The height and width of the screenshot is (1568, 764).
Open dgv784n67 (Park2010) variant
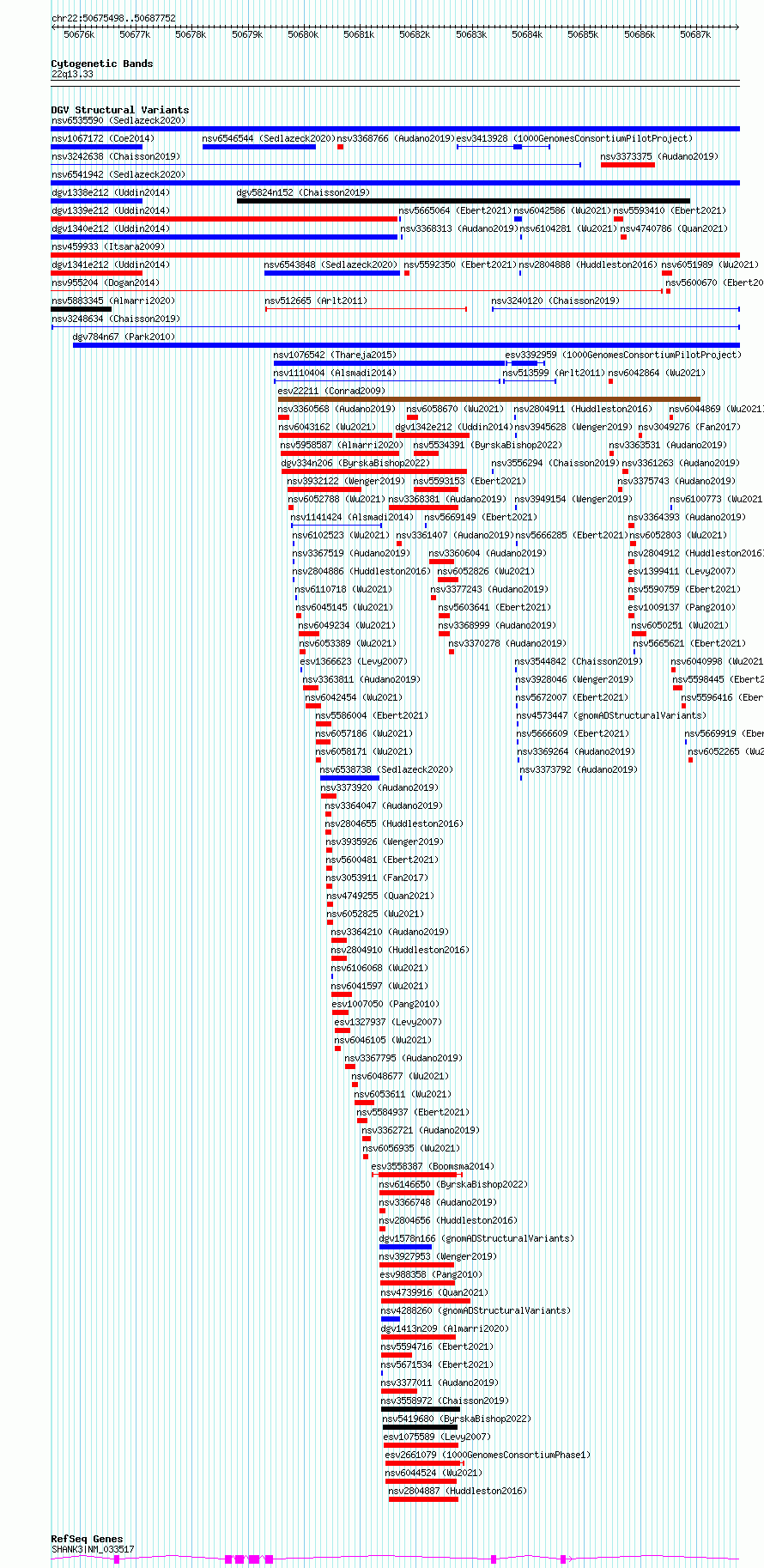point(124,337)
